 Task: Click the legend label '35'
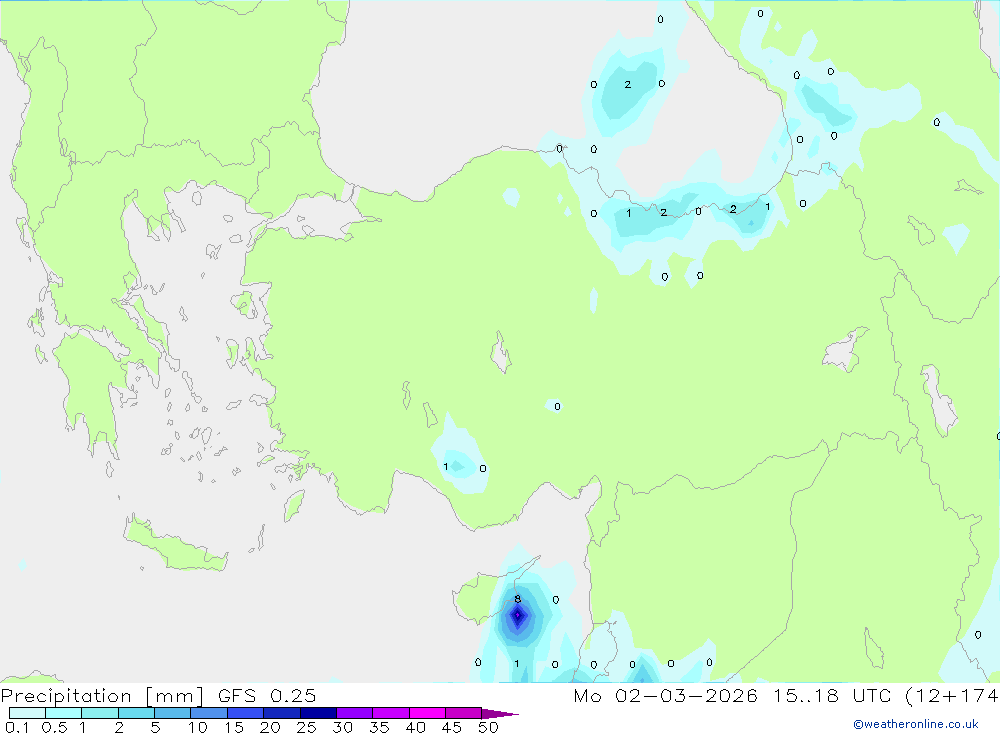point(379,727)
